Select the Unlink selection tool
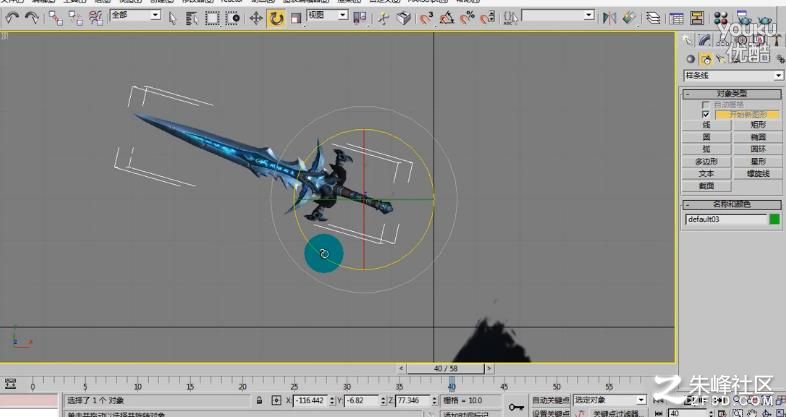Screen dimensions: 786x417 click(x=76, y=19)
